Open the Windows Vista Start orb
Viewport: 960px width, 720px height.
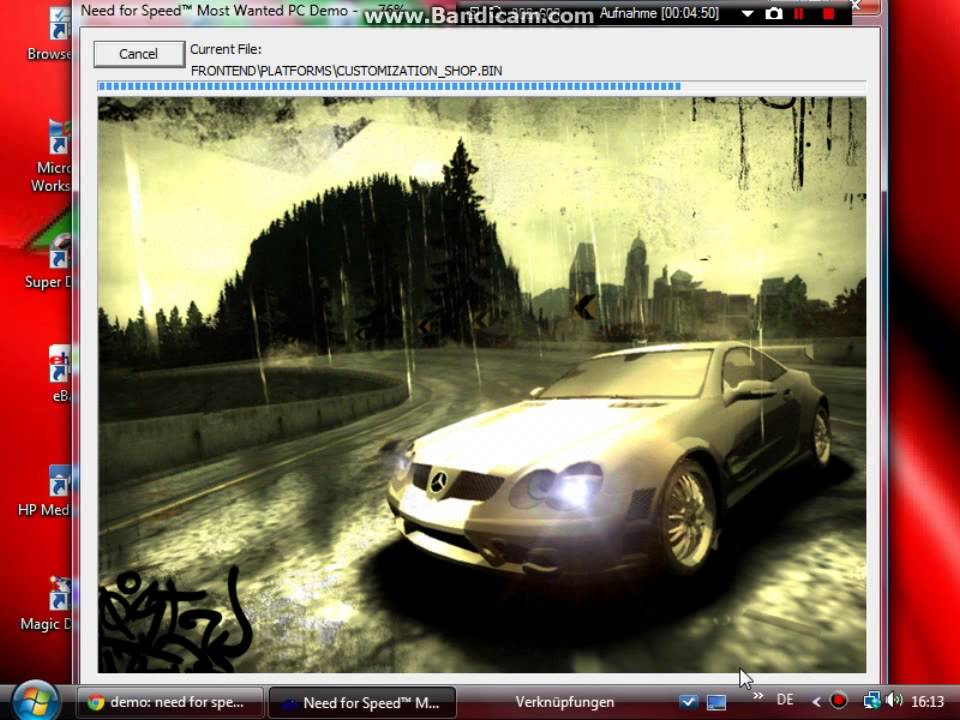(35, 701)
